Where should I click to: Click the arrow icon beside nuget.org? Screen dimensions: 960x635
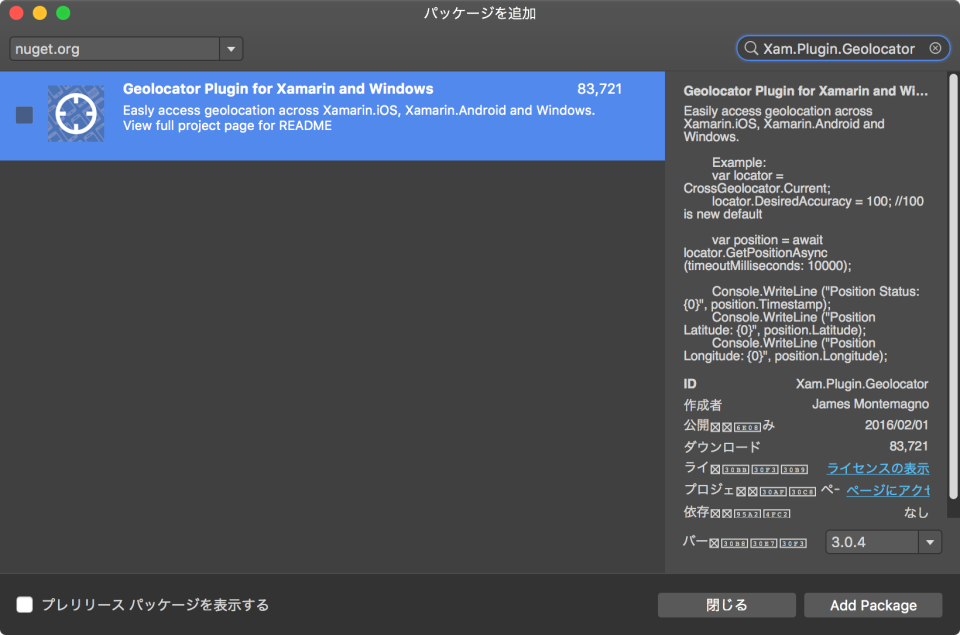(232, 47)
